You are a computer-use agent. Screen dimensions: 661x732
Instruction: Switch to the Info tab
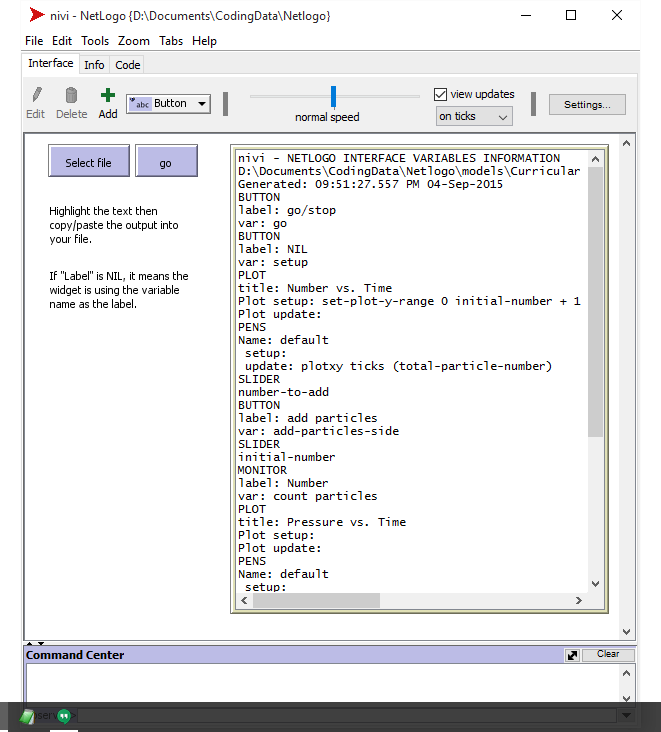pos(94,65)
